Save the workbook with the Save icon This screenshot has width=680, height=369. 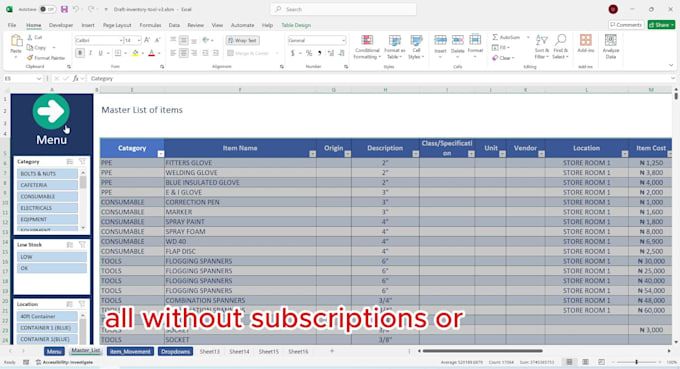click(64, 9)
